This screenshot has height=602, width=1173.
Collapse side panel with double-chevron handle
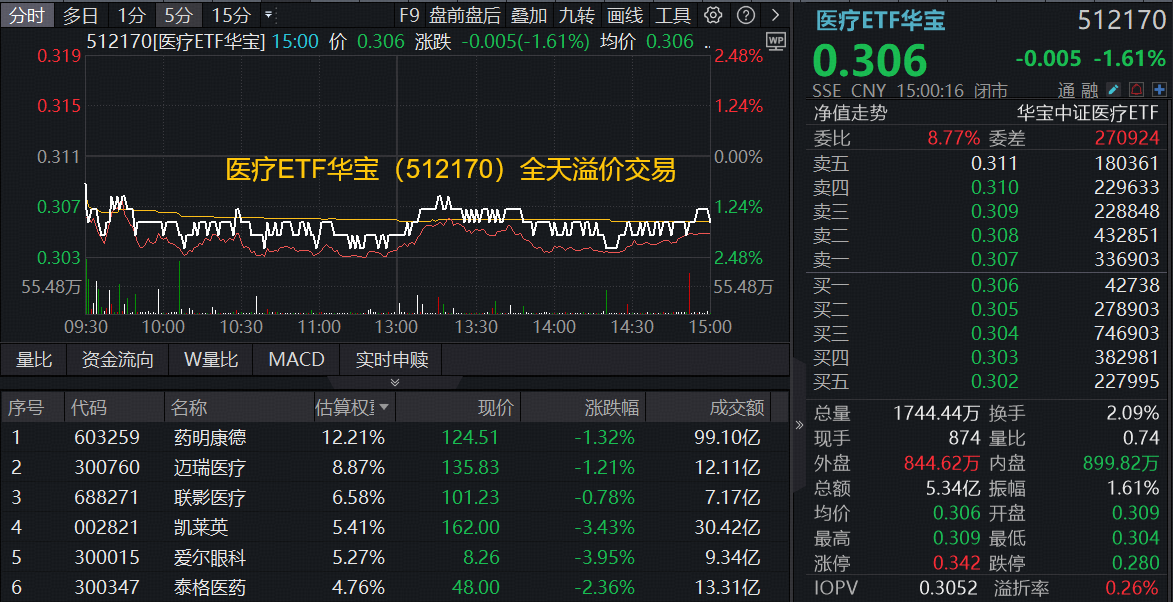coord(798,425)
